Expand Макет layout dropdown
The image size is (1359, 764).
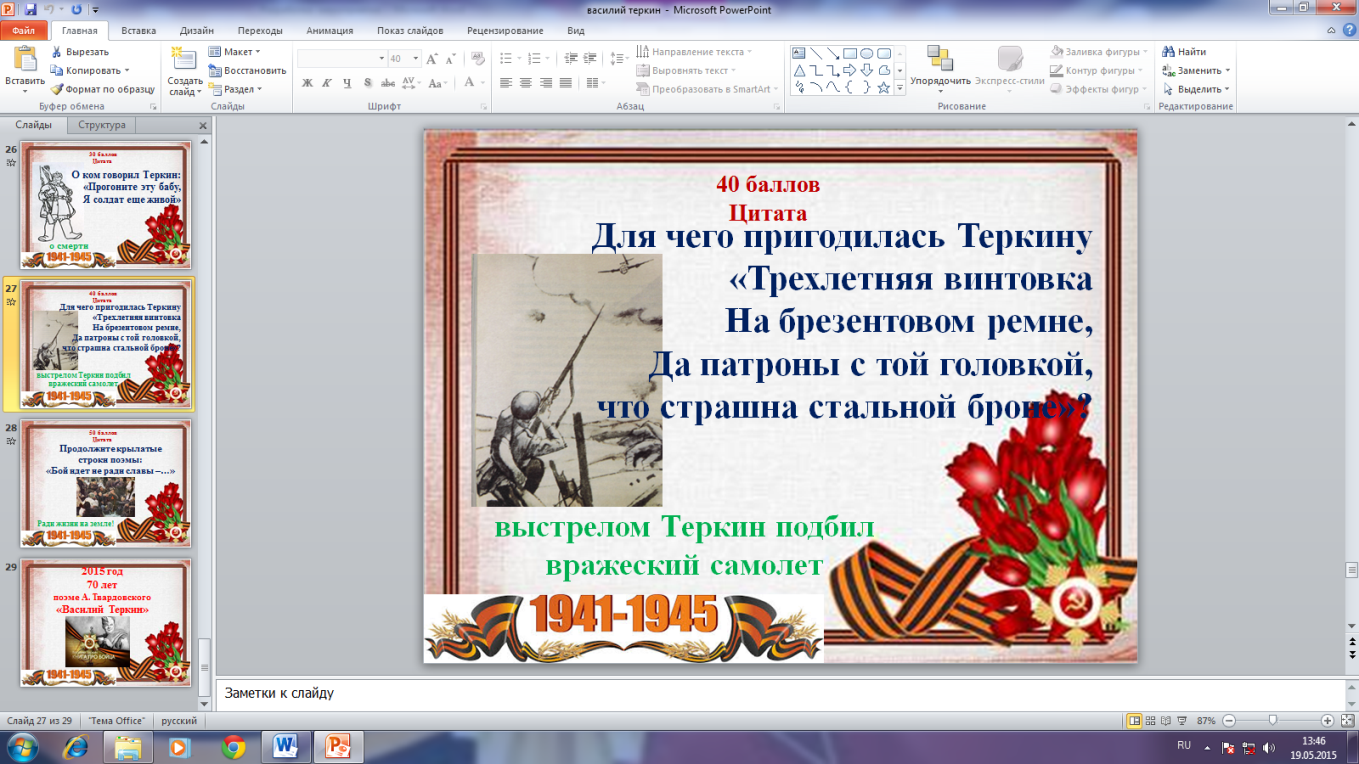coord(257,52)
